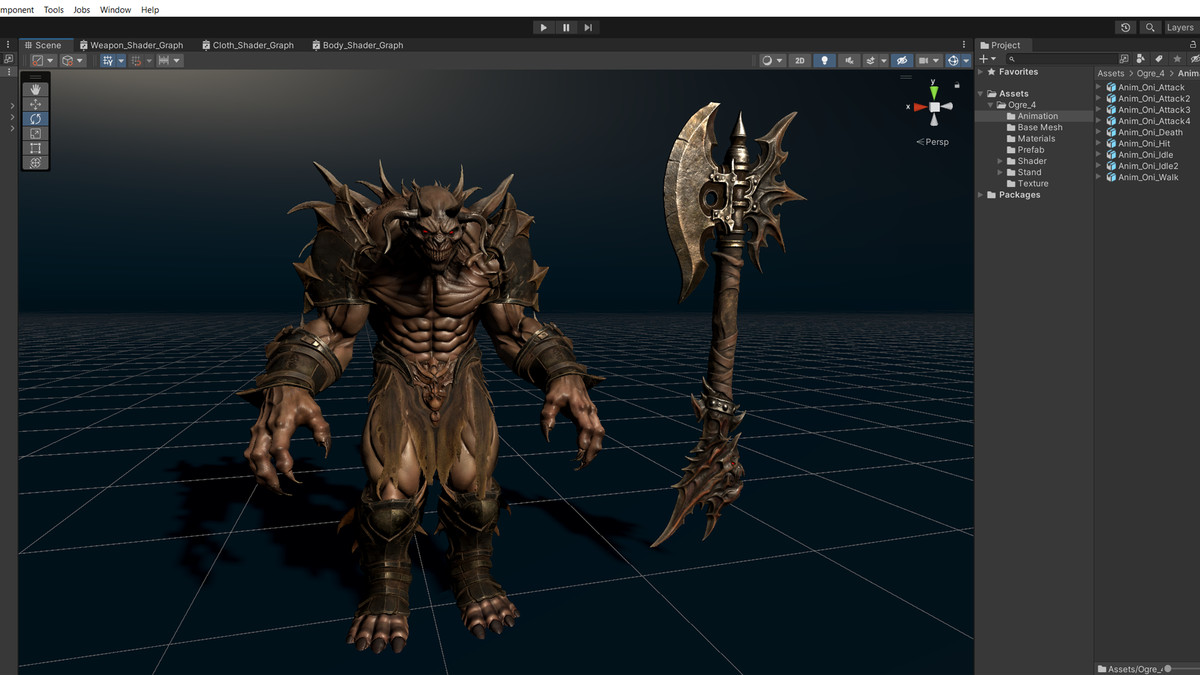This screenshot has width=1200, height=675.
Task: Select the Rect tool
Action: click(x=35, y=148)
